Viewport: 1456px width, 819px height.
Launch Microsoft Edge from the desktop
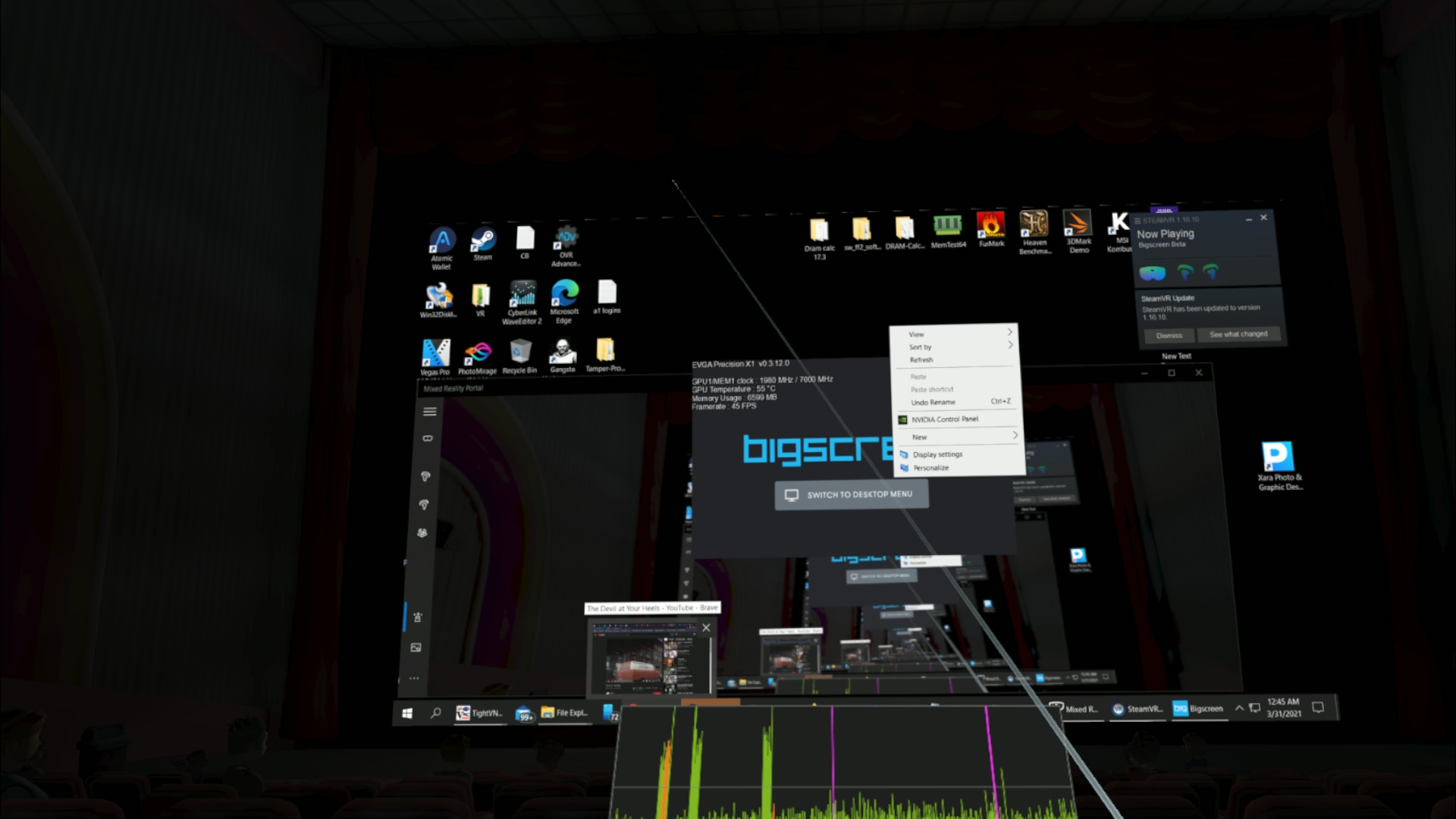click(x=564, y=294)
